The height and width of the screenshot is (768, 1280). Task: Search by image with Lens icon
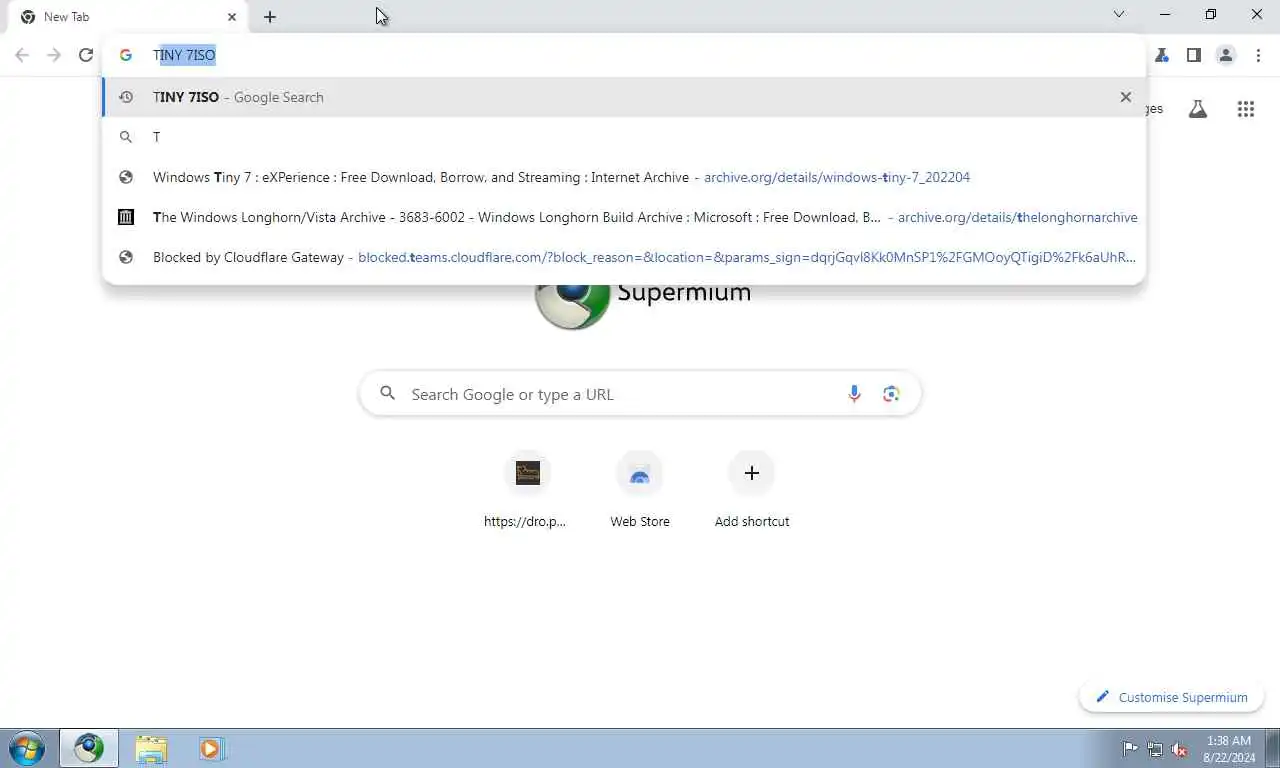point(891,394)
